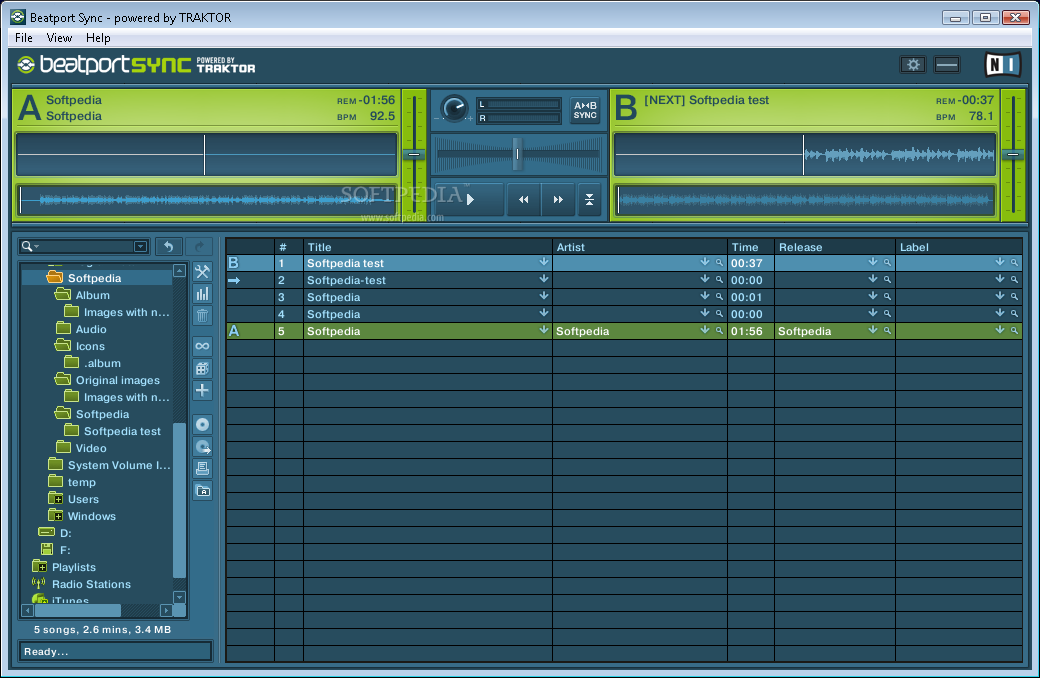Toggle A to B SYNC button
The width and height of the screenshot is (1040, 678).
tap(585, 110)
